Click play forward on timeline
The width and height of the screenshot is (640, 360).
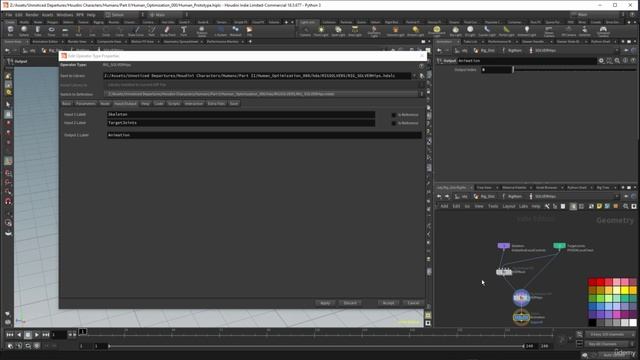(37, 335)
